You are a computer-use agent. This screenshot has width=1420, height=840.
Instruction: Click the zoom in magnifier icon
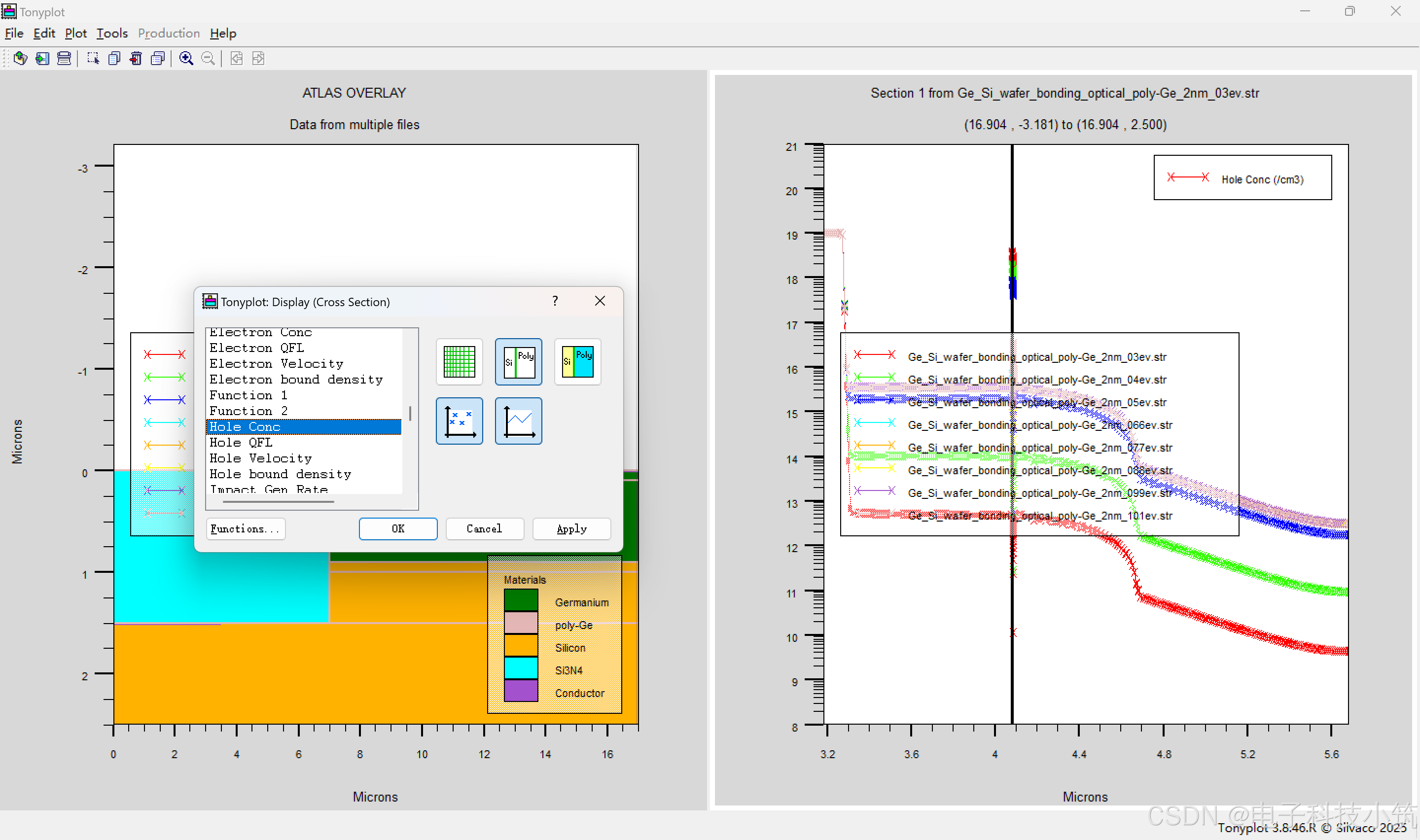point(186,58)
